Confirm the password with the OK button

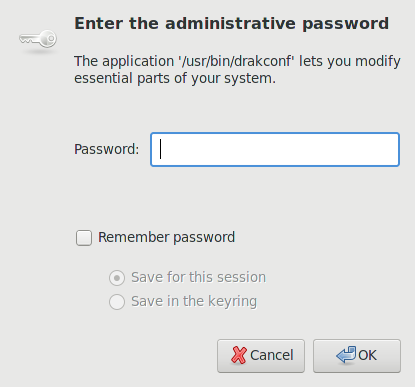pos(357,356)
